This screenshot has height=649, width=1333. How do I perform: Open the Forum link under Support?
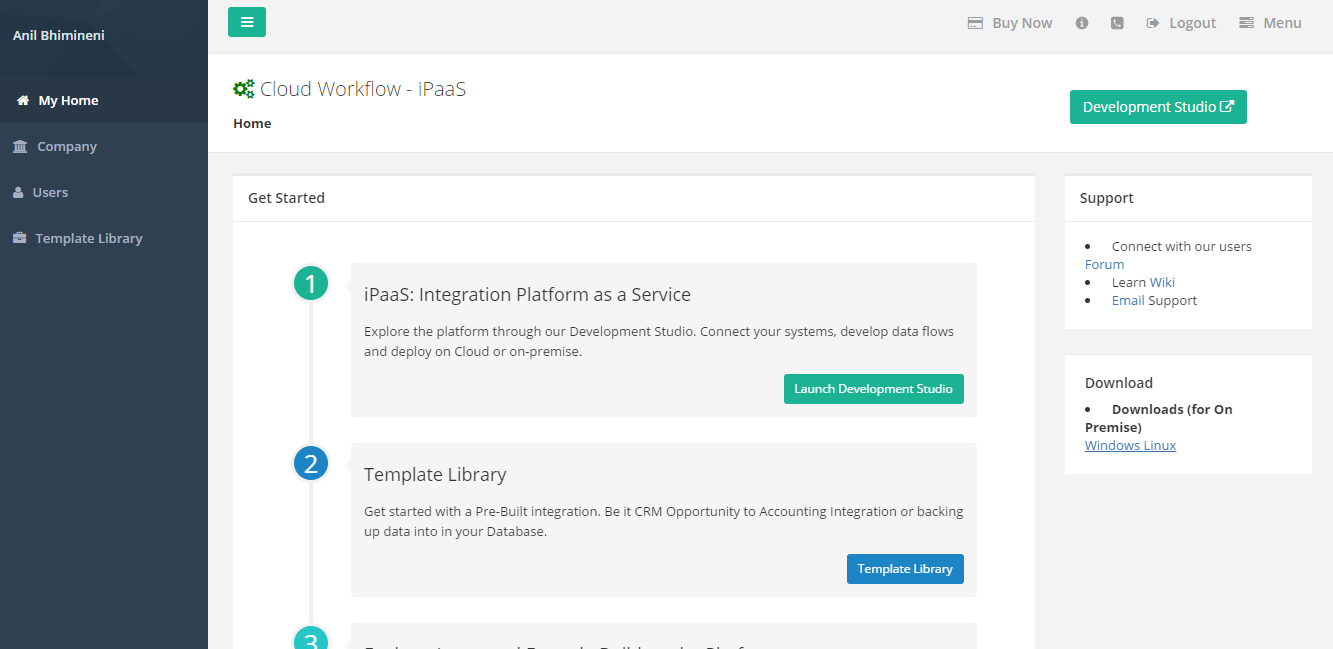pos(1103,264)
